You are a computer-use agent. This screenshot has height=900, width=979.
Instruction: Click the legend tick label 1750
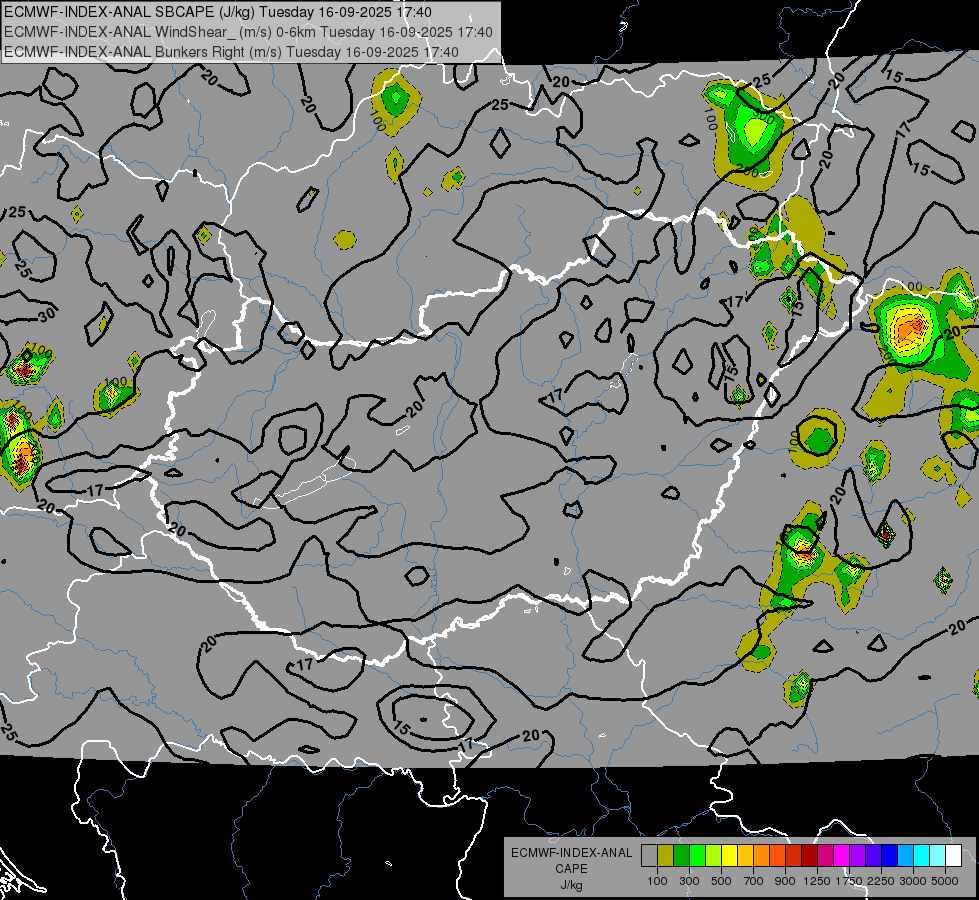pyautogui.click(x=849, y=881)
